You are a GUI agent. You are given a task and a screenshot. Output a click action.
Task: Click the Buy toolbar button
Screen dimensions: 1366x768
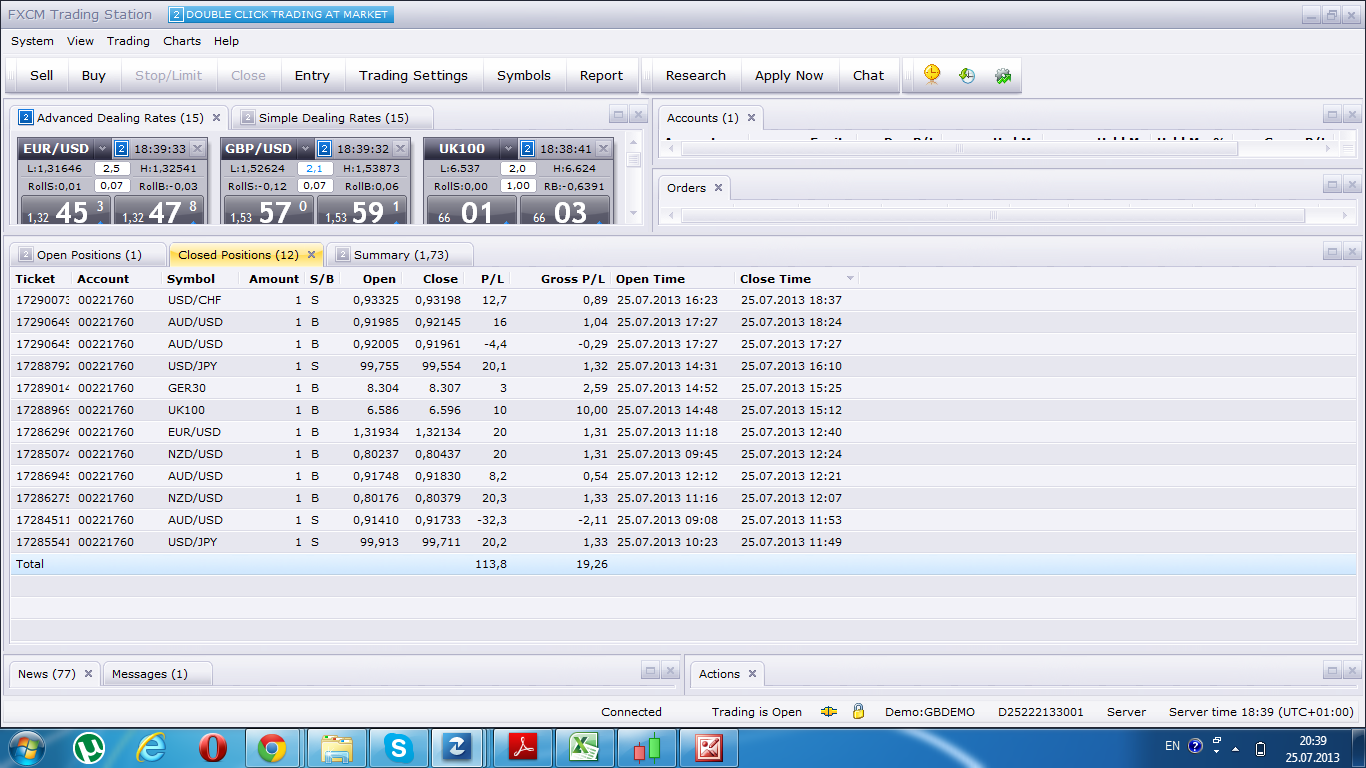click(94, 75)
